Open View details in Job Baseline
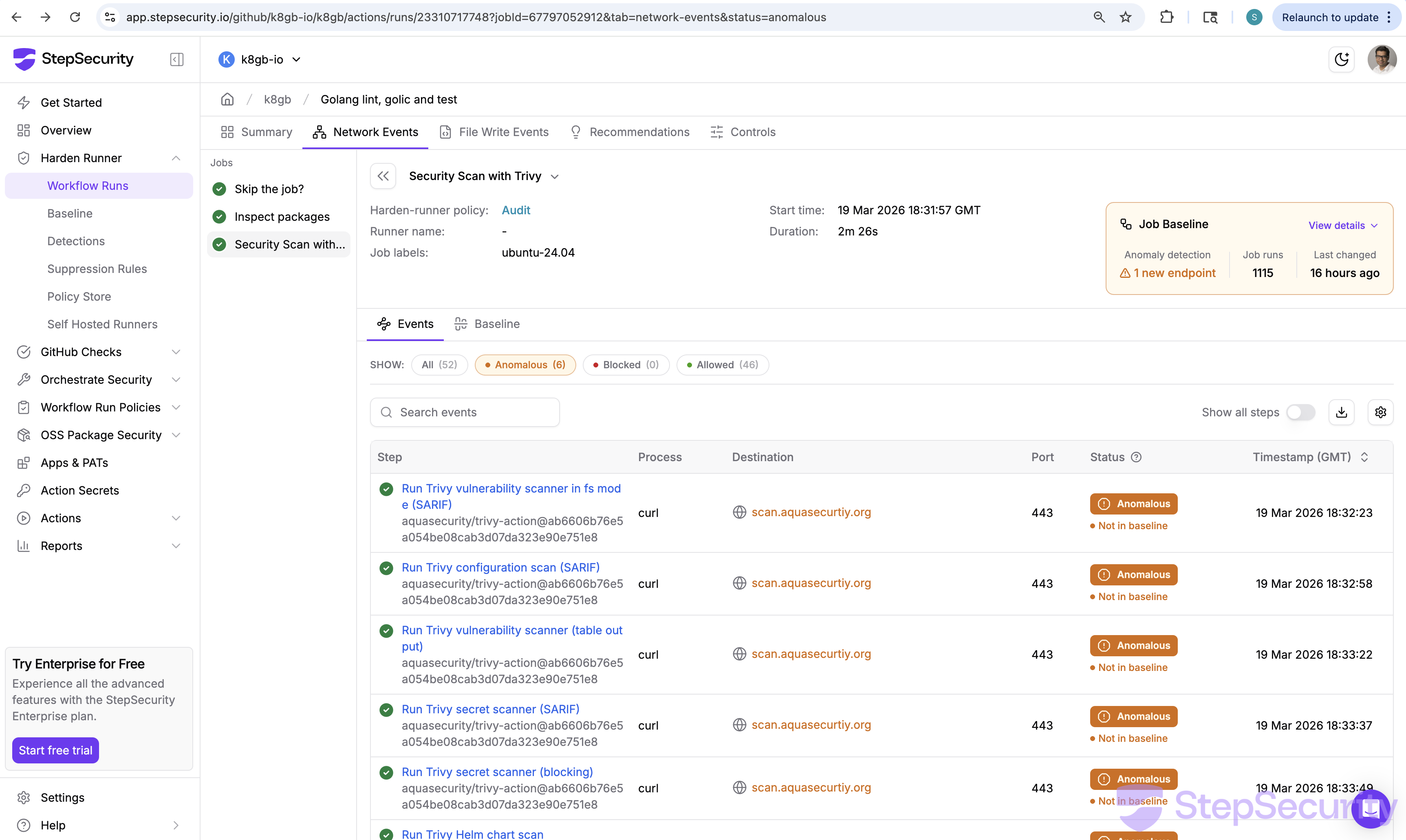This screenshot has height=840, width=1406. (x=1342, y=225)
